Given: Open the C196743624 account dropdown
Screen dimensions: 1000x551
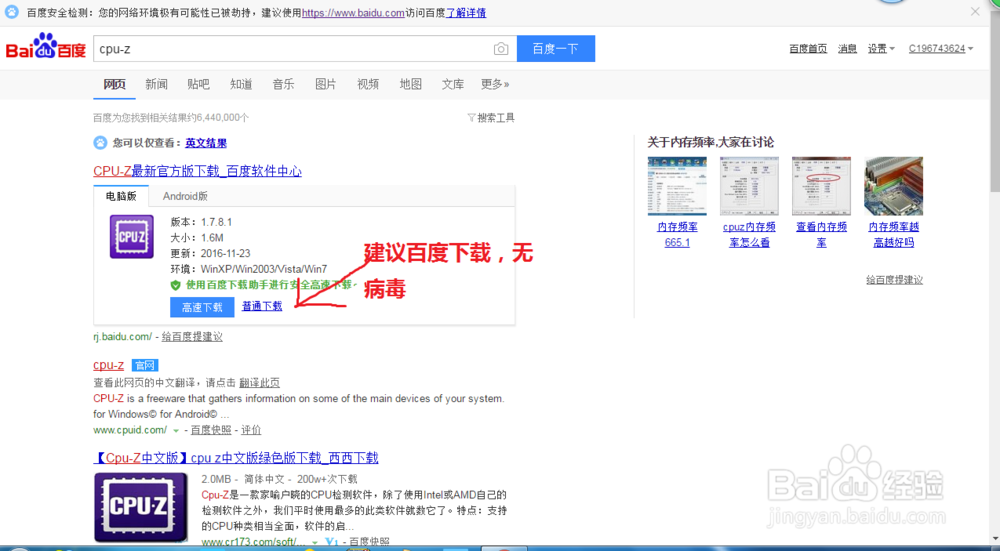Looking at the screenshot, I should click(x=941, y=48).
